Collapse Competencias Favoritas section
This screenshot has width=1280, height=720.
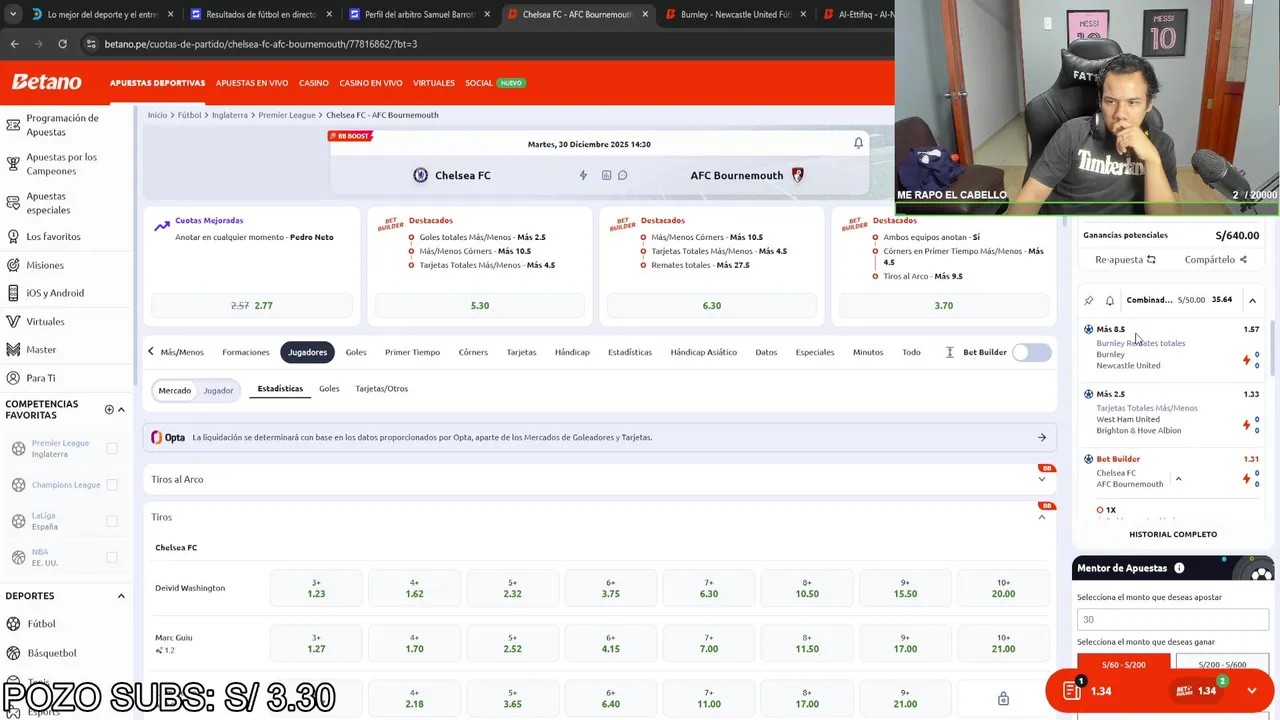click(x=121, y=409)
